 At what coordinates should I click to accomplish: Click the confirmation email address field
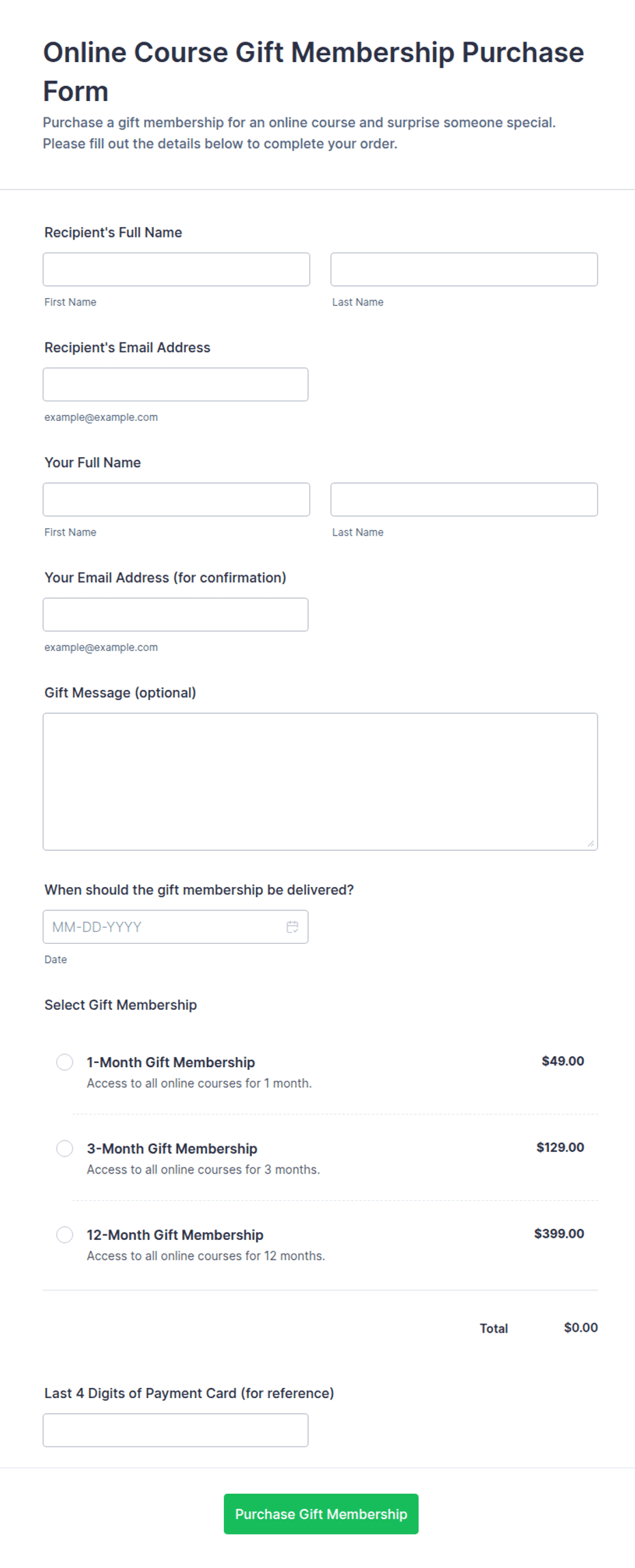tap(175, 614)
